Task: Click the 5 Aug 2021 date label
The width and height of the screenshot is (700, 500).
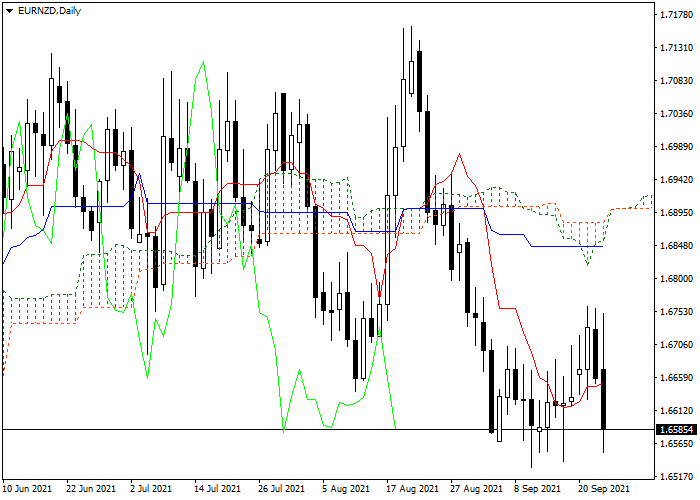Action: (346, 489)
